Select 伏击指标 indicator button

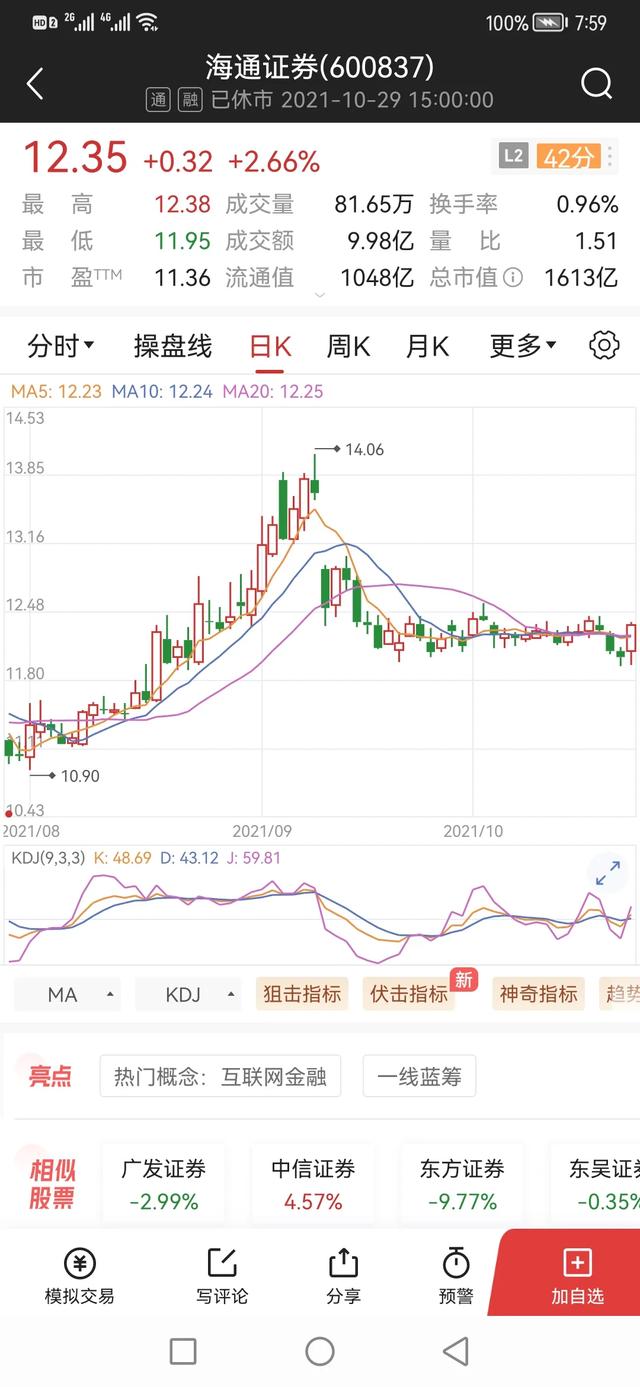point(408,994)
